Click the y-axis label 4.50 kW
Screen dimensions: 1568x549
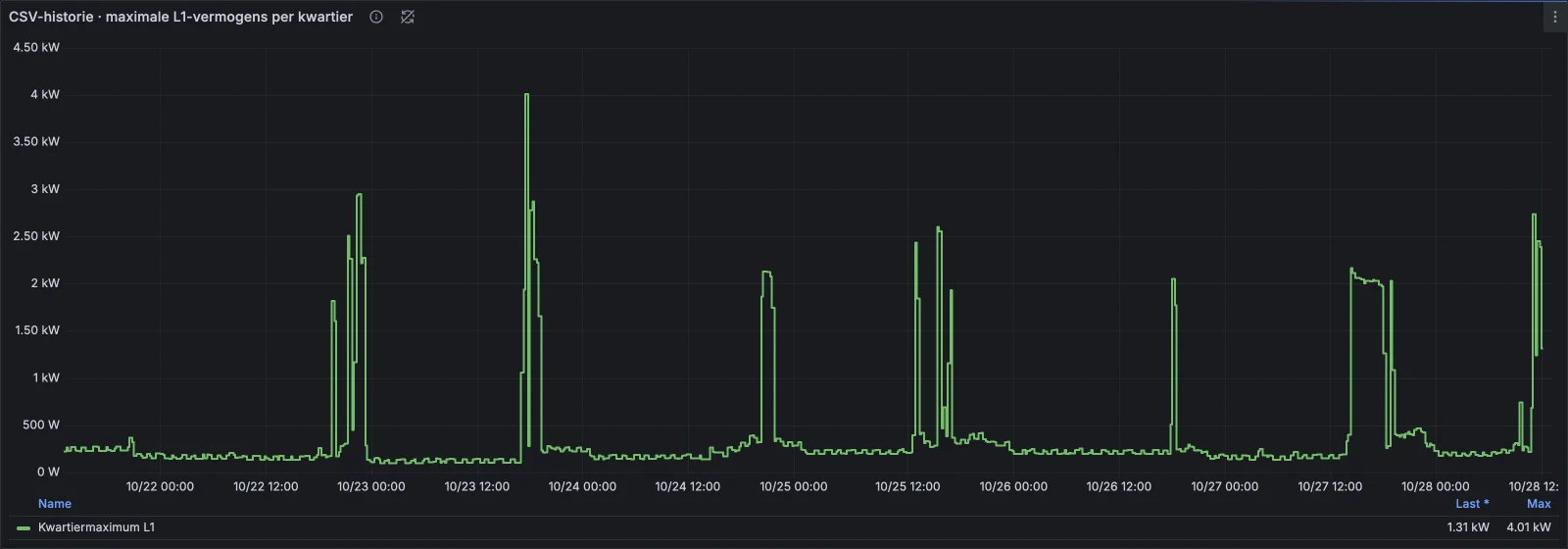(x=36, y=47)
